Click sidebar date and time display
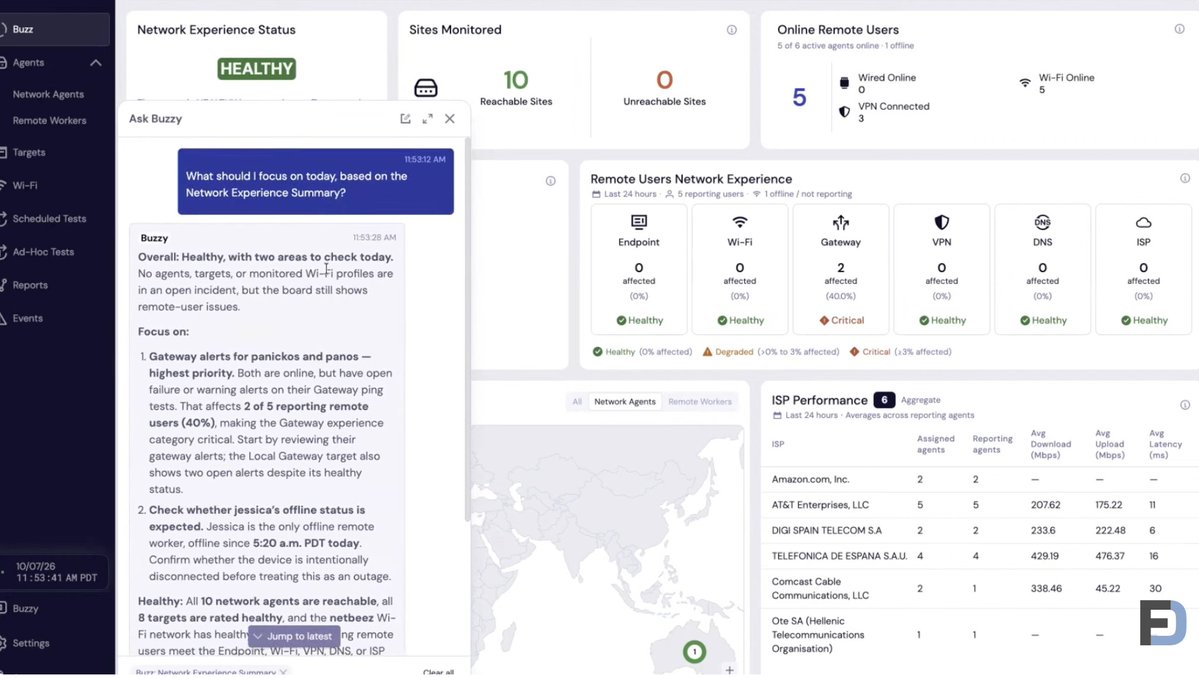The height and width of the screenshot is (678, 1199). click(55, 572)
